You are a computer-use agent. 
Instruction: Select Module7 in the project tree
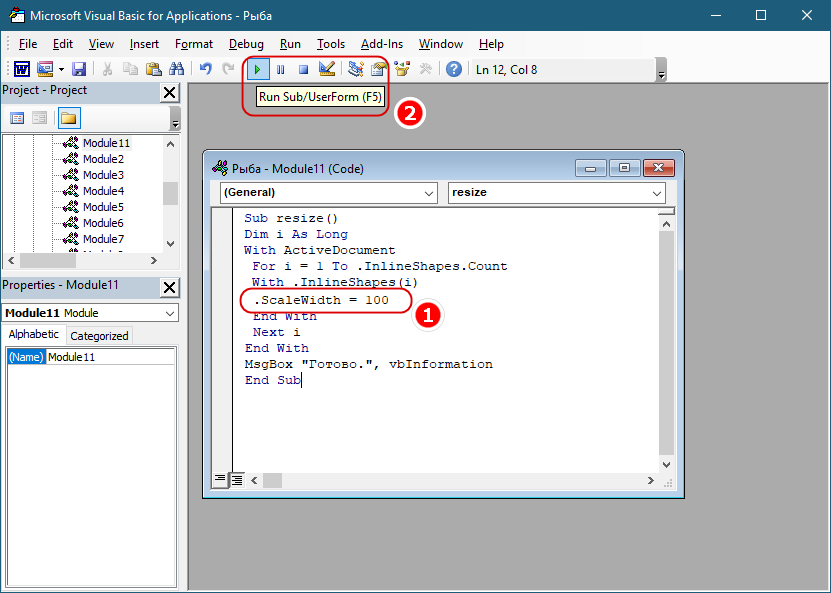tap(103, 238)
